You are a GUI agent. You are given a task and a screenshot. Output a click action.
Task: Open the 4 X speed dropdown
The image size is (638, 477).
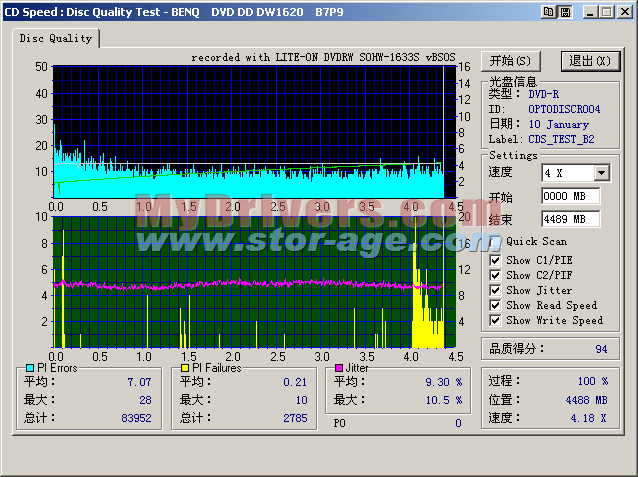point(601,173)
